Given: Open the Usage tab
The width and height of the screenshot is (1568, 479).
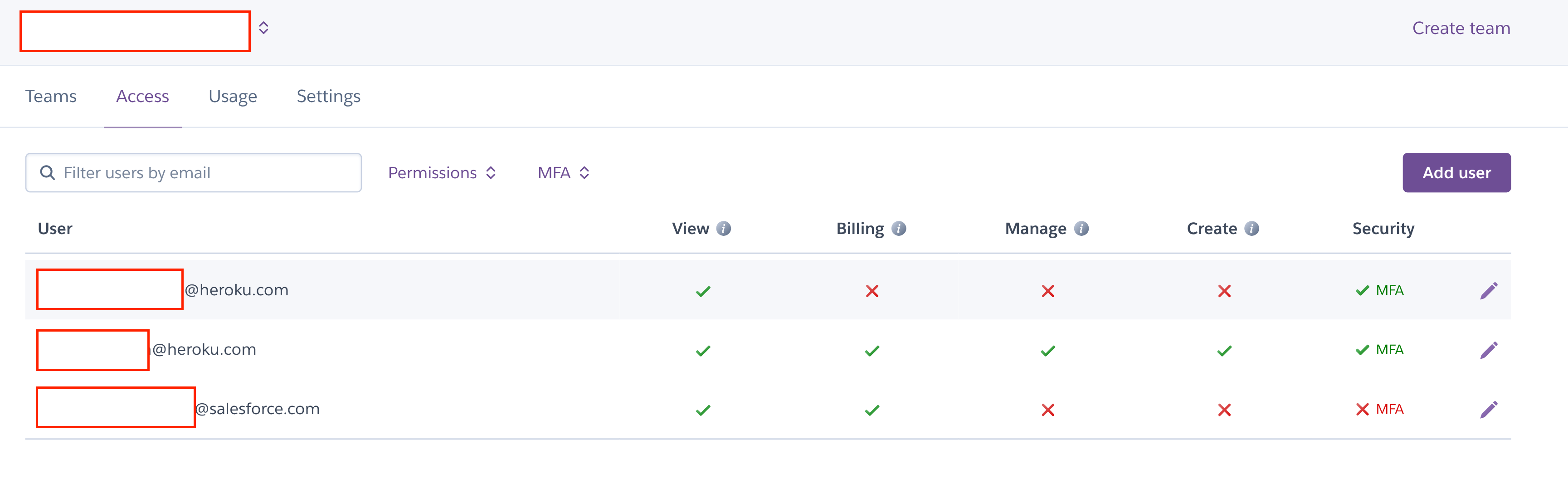Looking at the screenshot, I should (233, 96).
